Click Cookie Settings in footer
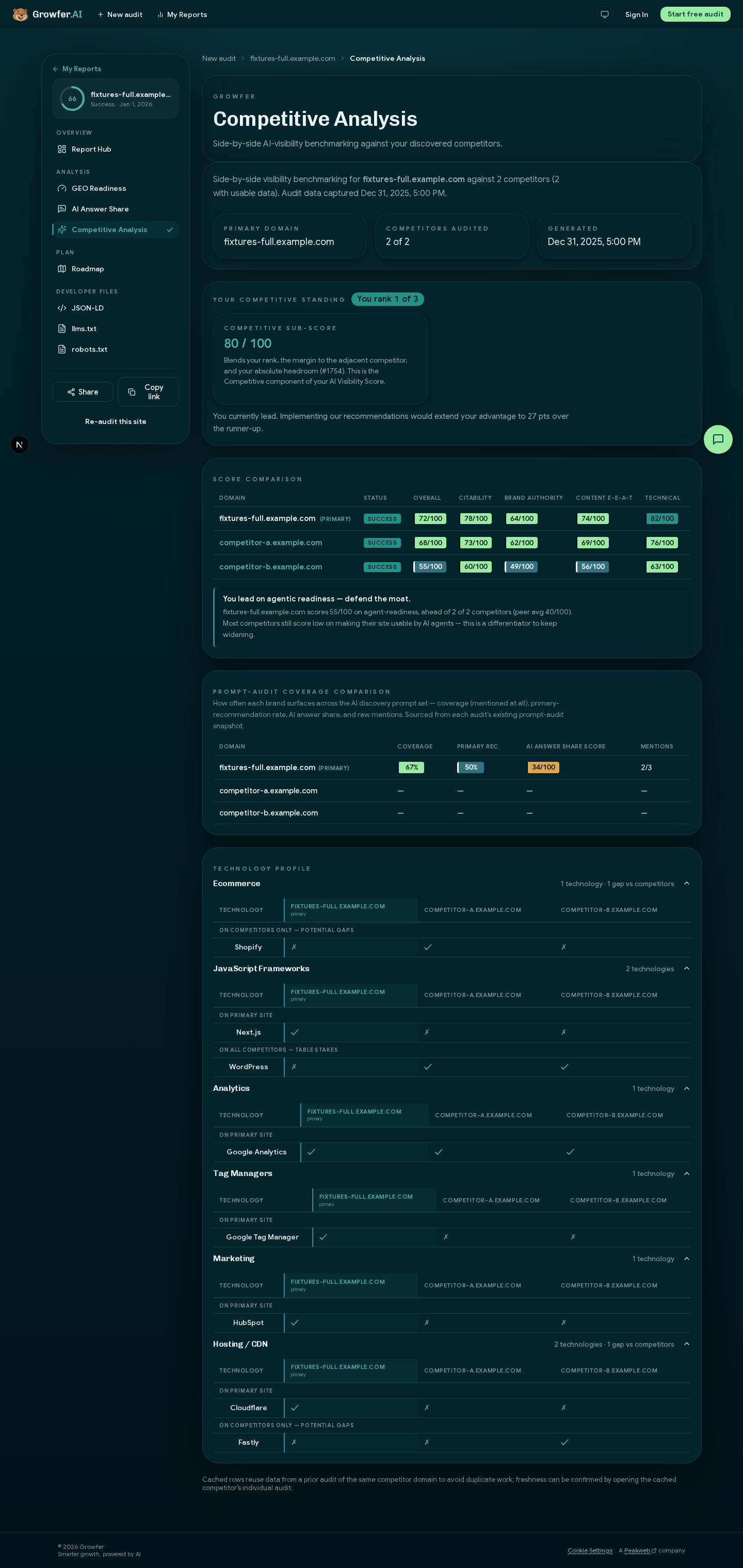 pos(590,1550)
